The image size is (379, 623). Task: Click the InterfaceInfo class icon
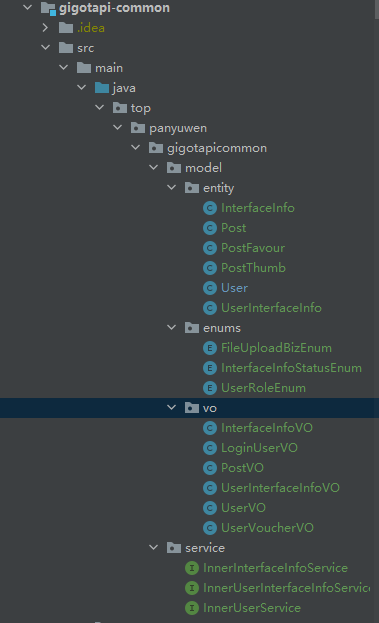coord(210,208)
